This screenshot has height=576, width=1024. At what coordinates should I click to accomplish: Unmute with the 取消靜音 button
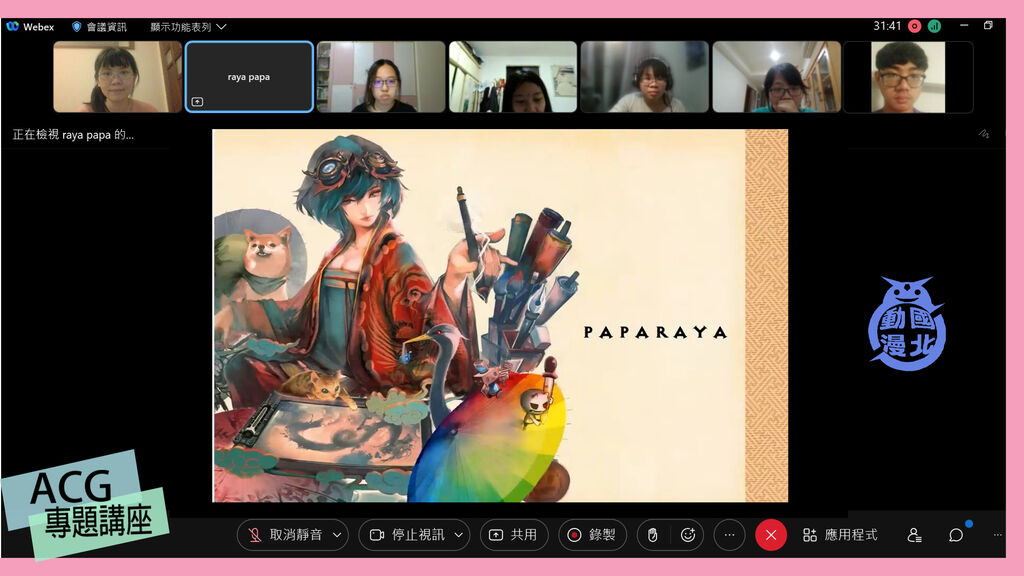(286, 535)
